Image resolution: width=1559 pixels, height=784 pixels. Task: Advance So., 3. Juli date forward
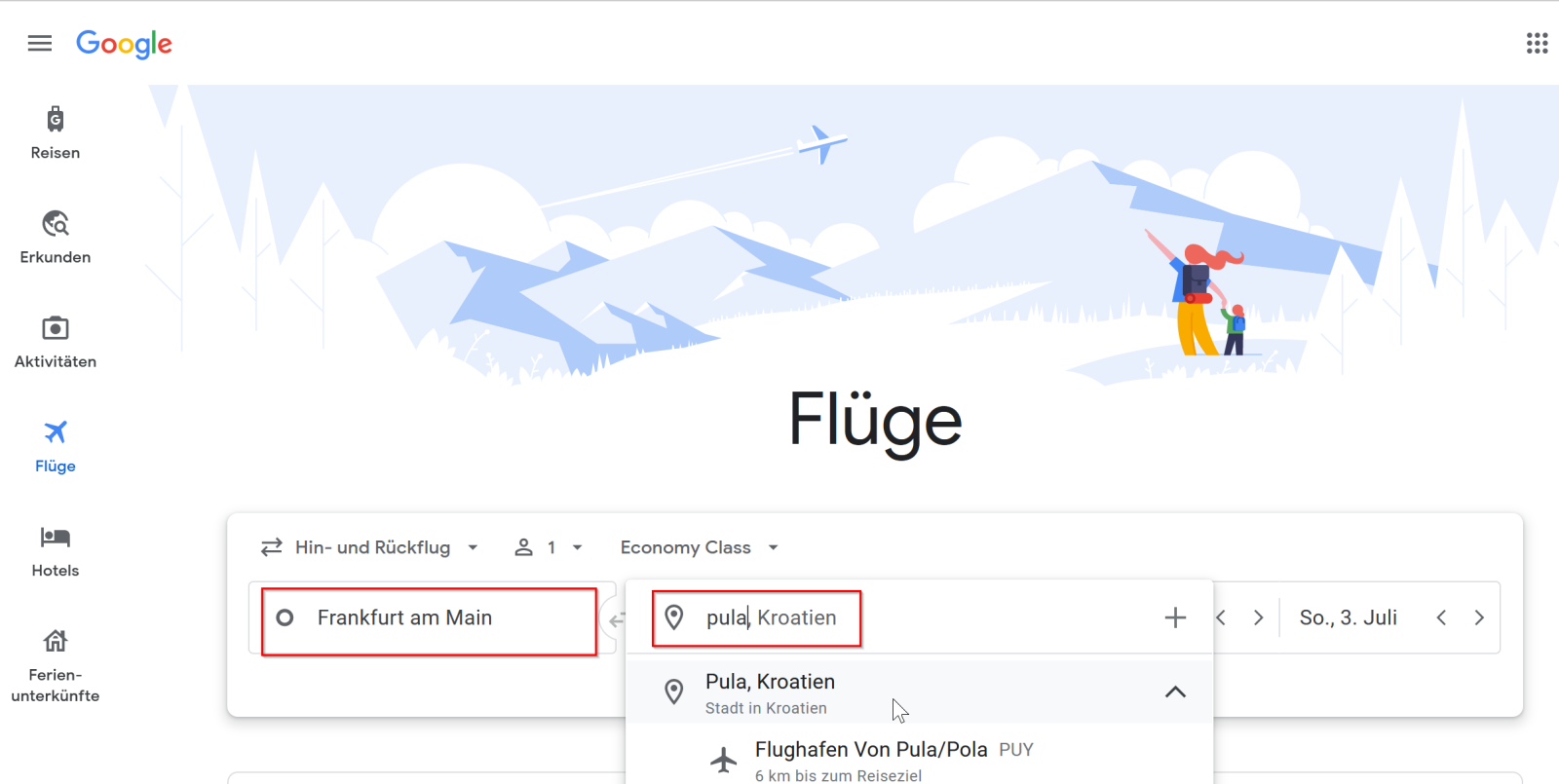click(1479, 617)
